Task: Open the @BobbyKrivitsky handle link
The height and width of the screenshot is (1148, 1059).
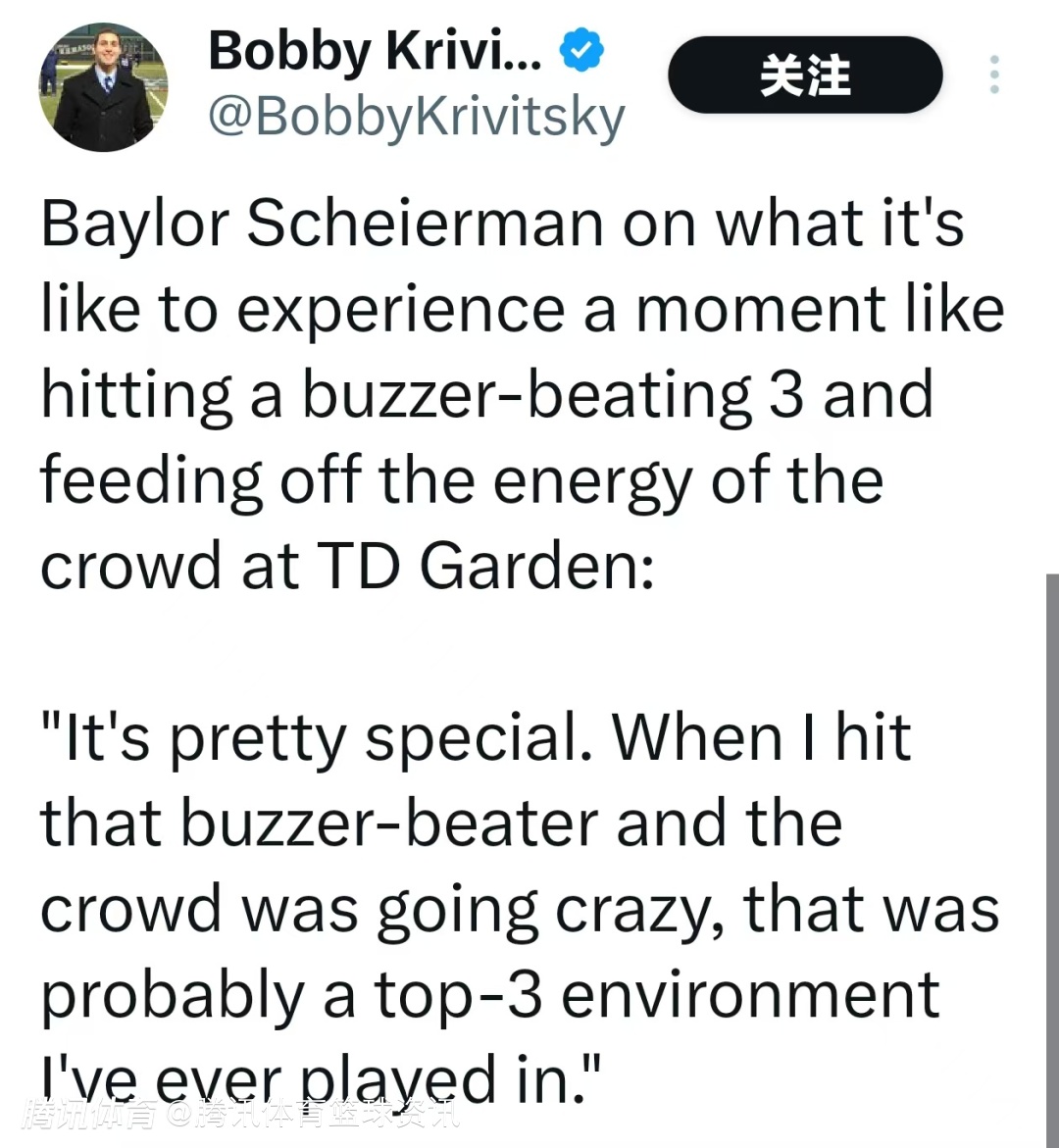Action: (417, 118)
